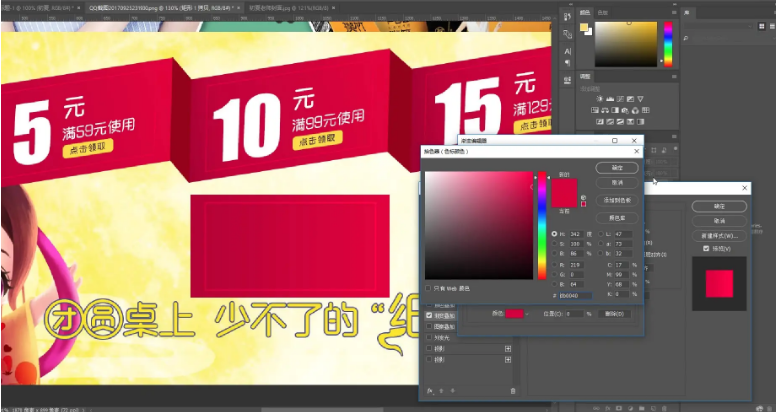The image size is (776, 412).
Task: Switch to the untitled document tab at 100%
Action: point(42,8)
